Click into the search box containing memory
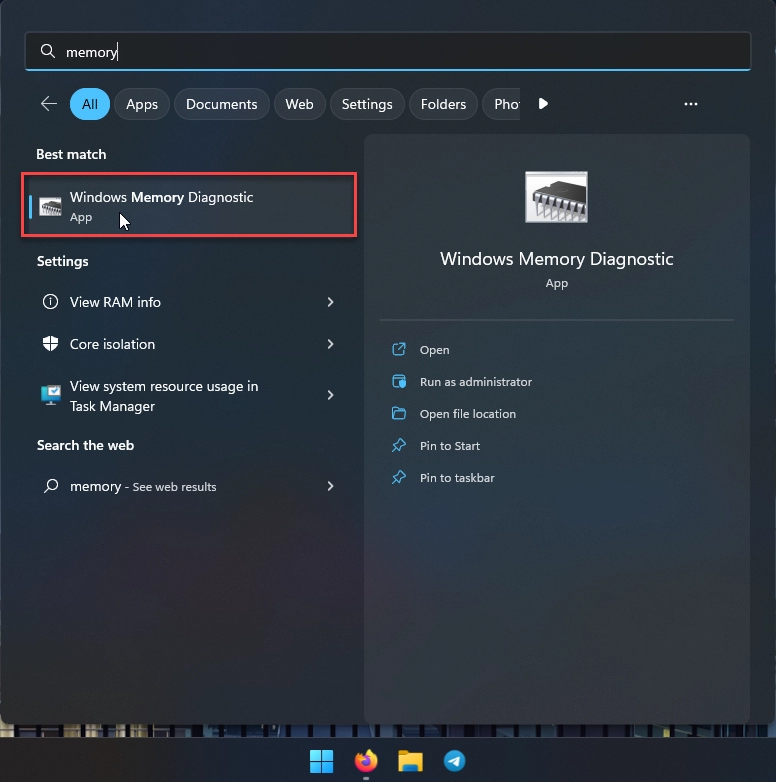Screen dimensions: 776x782 [388, 51]
